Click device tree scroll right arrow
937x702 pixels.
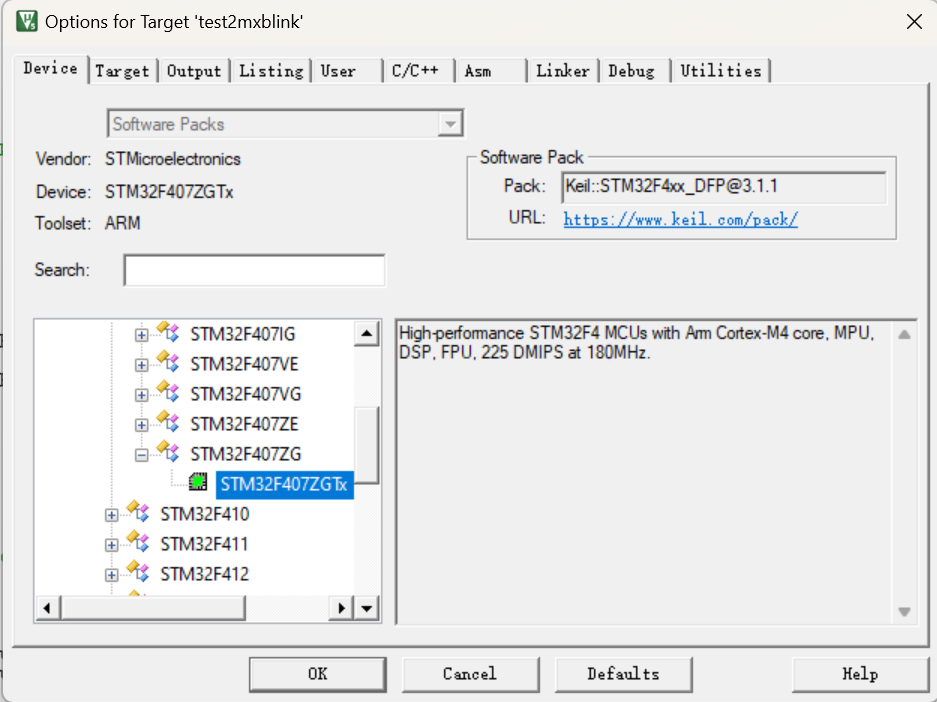341,609
